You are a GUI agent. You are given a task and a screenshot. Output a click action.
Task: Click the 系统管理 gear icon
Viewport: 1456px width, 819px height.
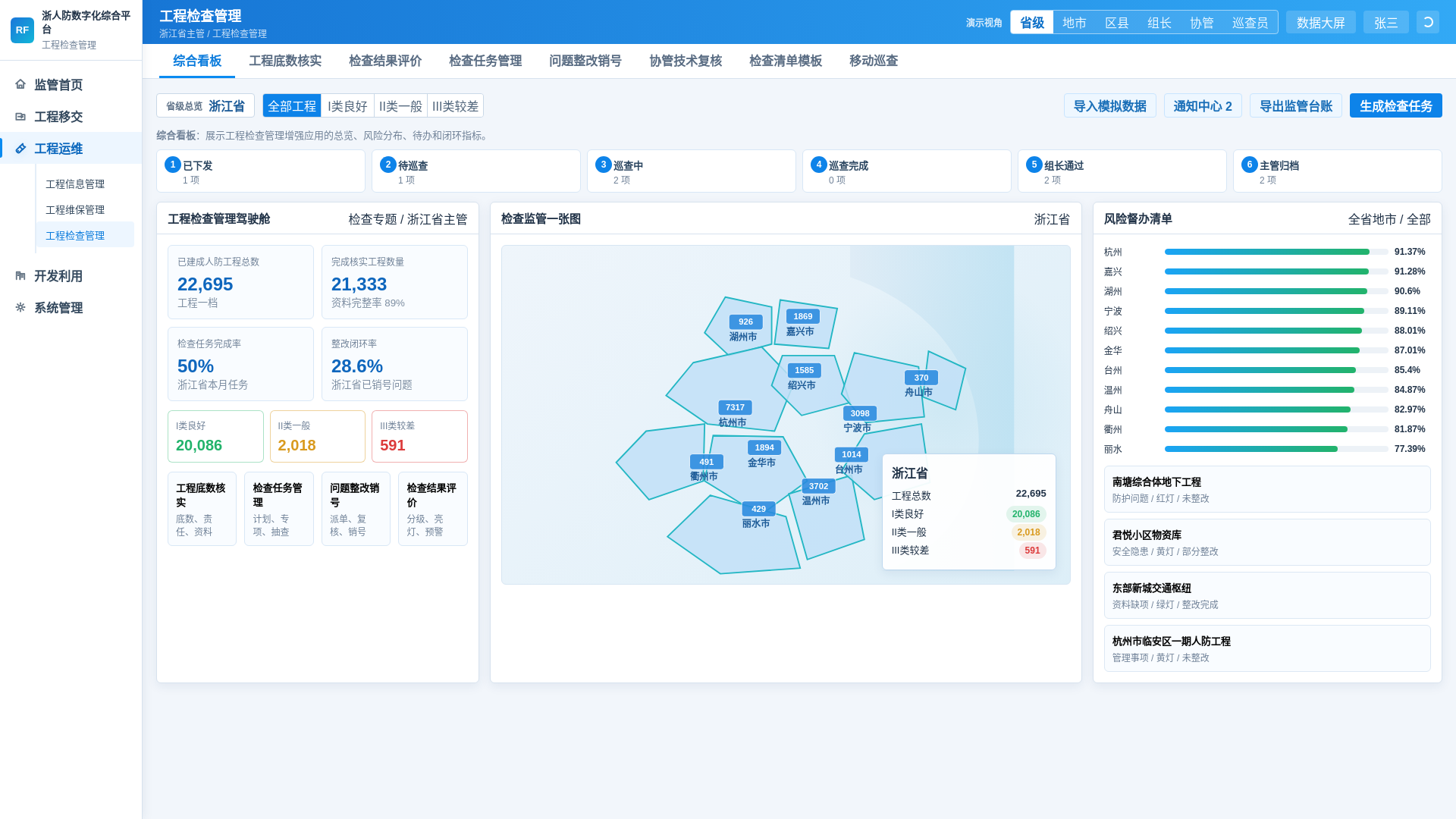pyautogui.click(x=20, y=307)
